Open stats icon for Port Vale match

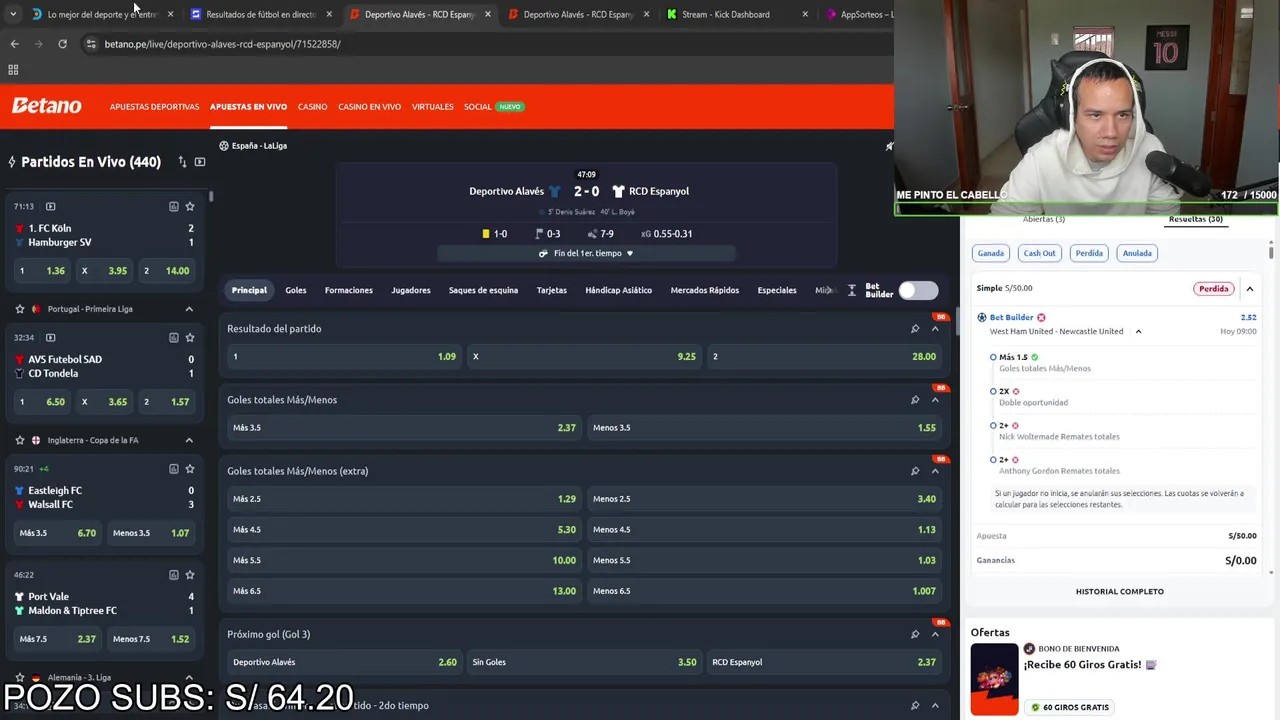click(x=173, y=575)
